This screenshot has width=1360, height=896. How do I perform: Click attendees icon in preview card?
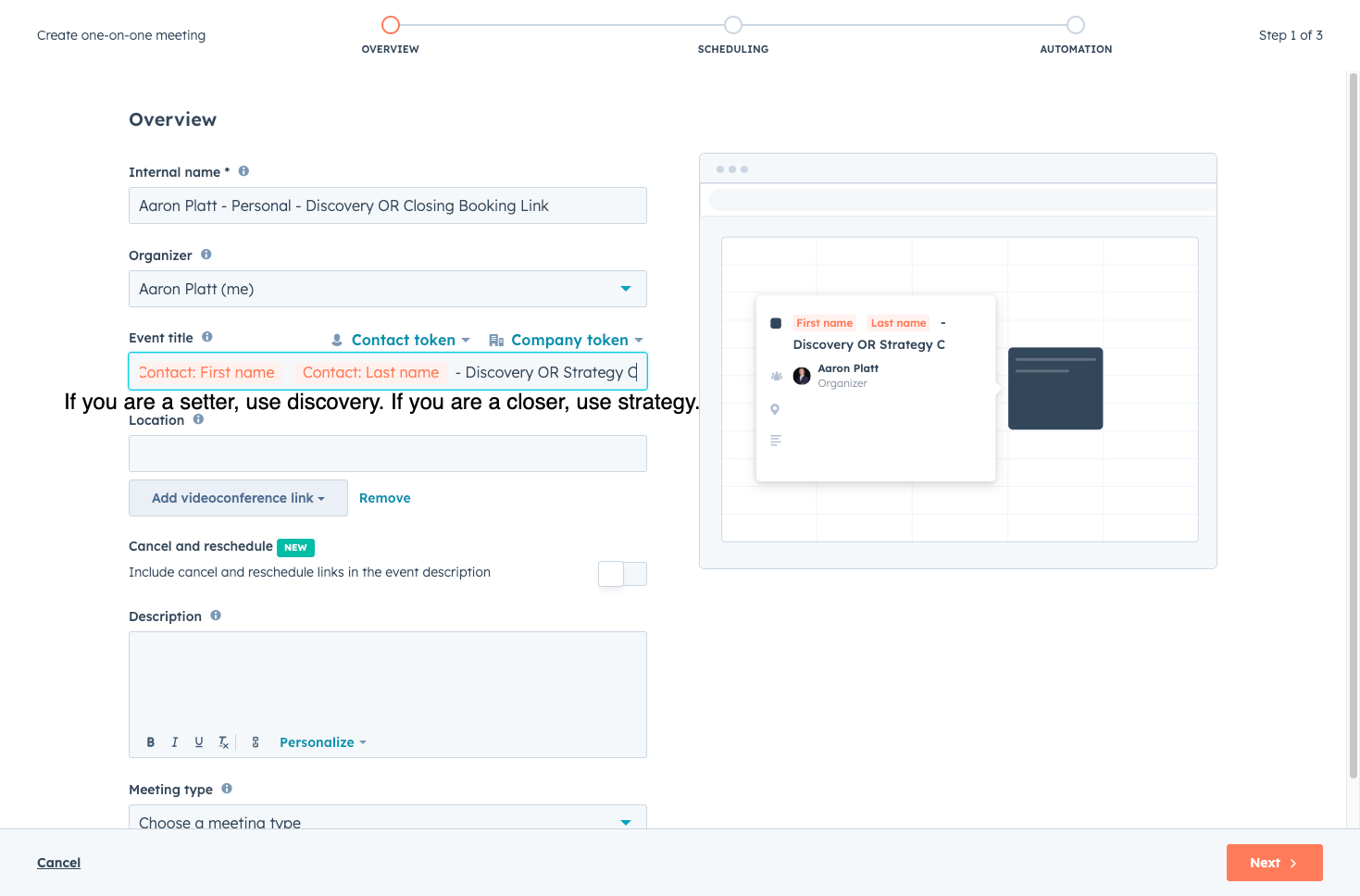click(776, 376)
